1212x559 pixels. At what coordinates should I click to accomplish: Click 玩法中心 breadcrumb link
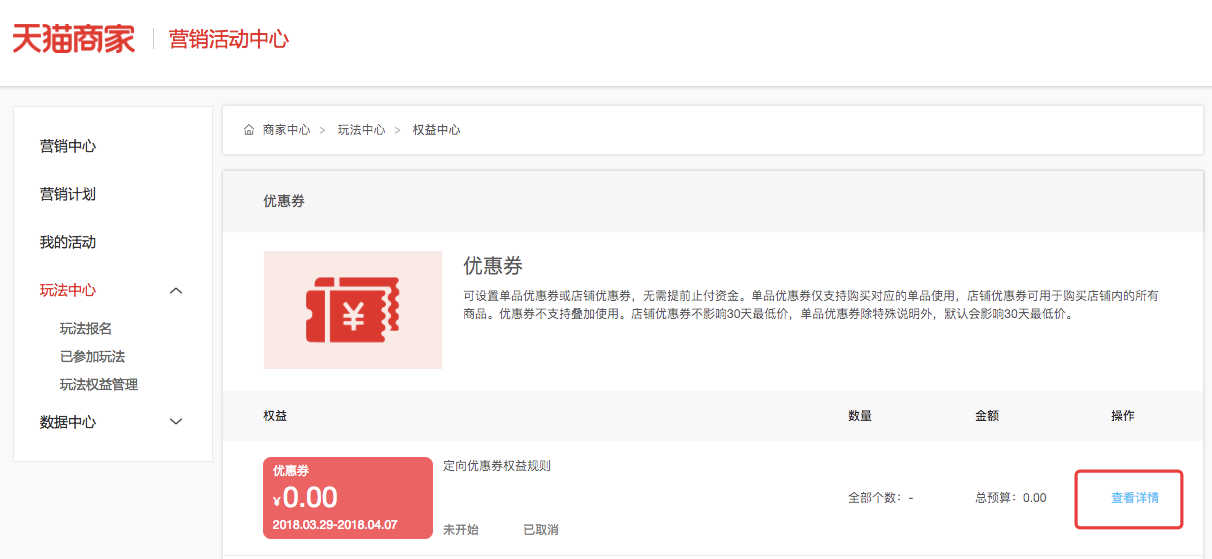(x=361, y=130)
